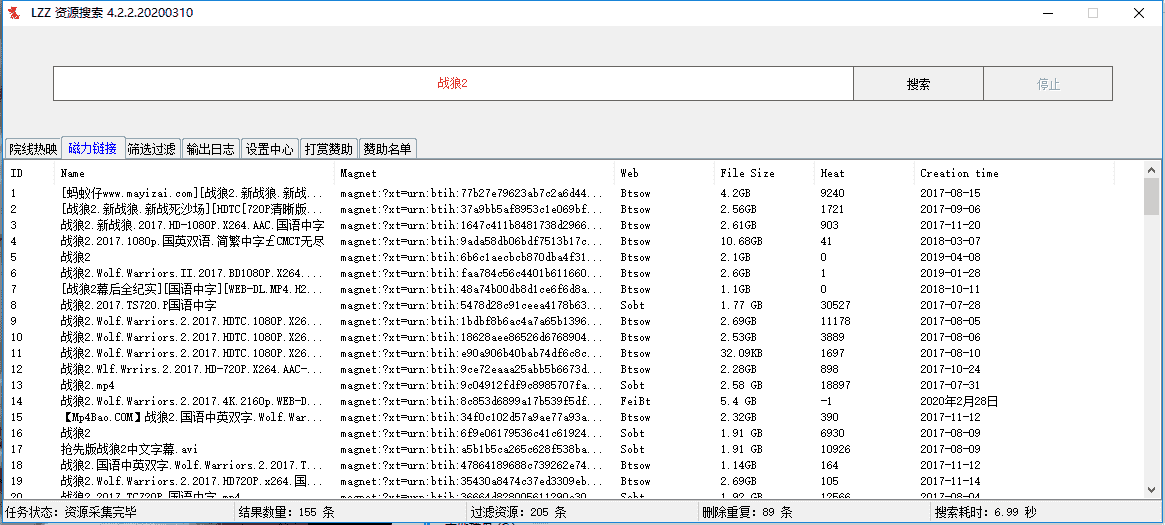Viewport: 1165px width, 525px height.
Task: Sort by the Web column header
Action: [665, 173]
